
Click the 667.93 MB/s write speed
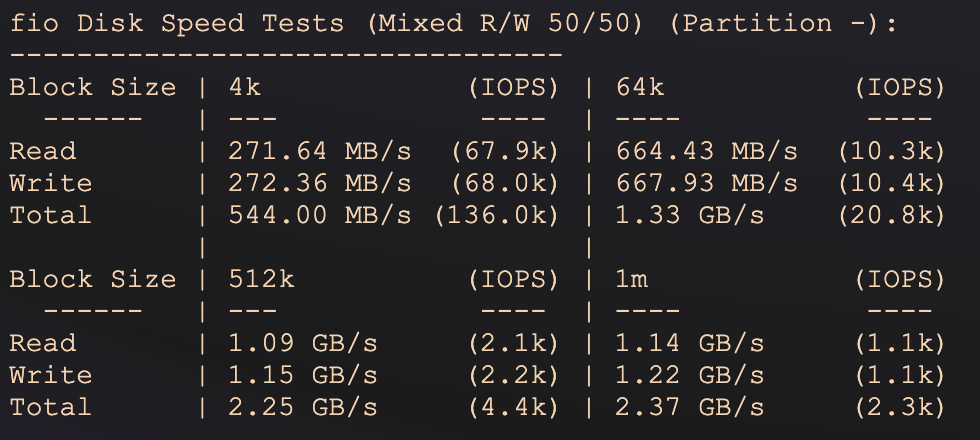(x=707, y=183)
